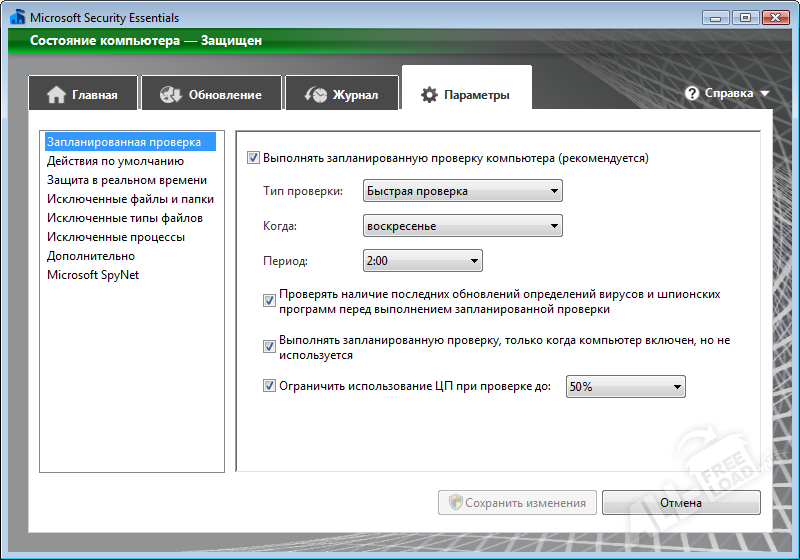Click the globe icon on Обновление tab

coord(170,95)
